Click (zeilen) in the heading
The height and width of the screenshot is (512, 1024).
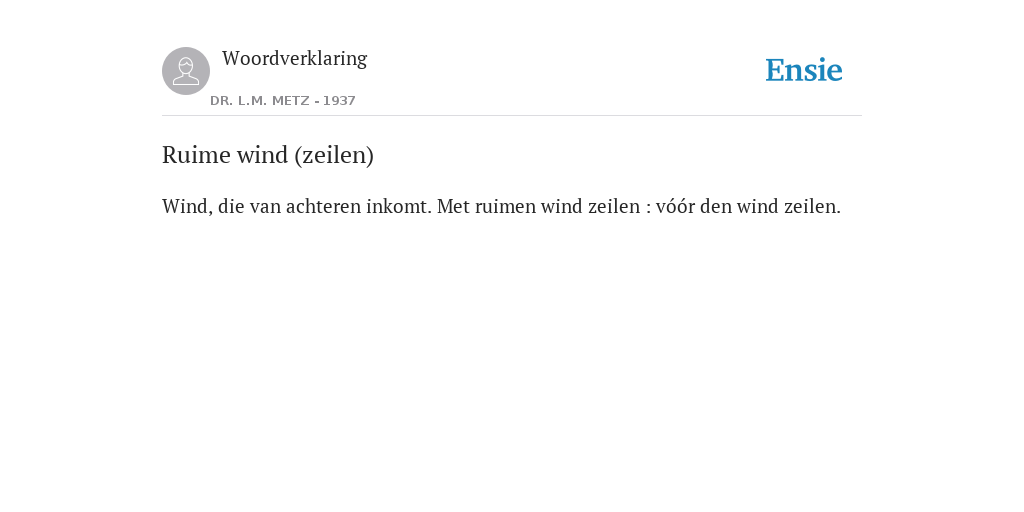[x=334, y=155]
